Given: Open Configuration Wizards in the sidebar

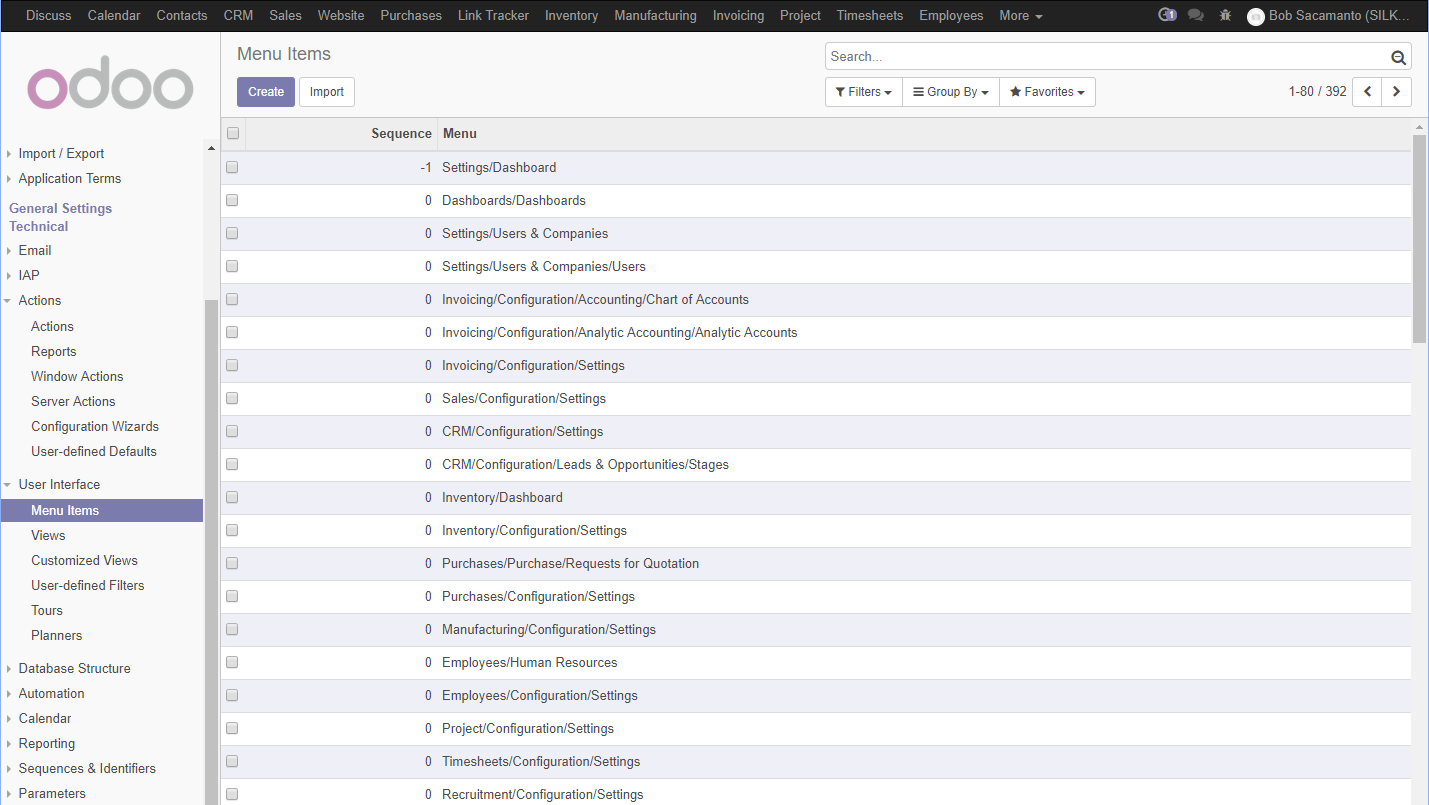Looking at the screenshot, I should [95, 426].
